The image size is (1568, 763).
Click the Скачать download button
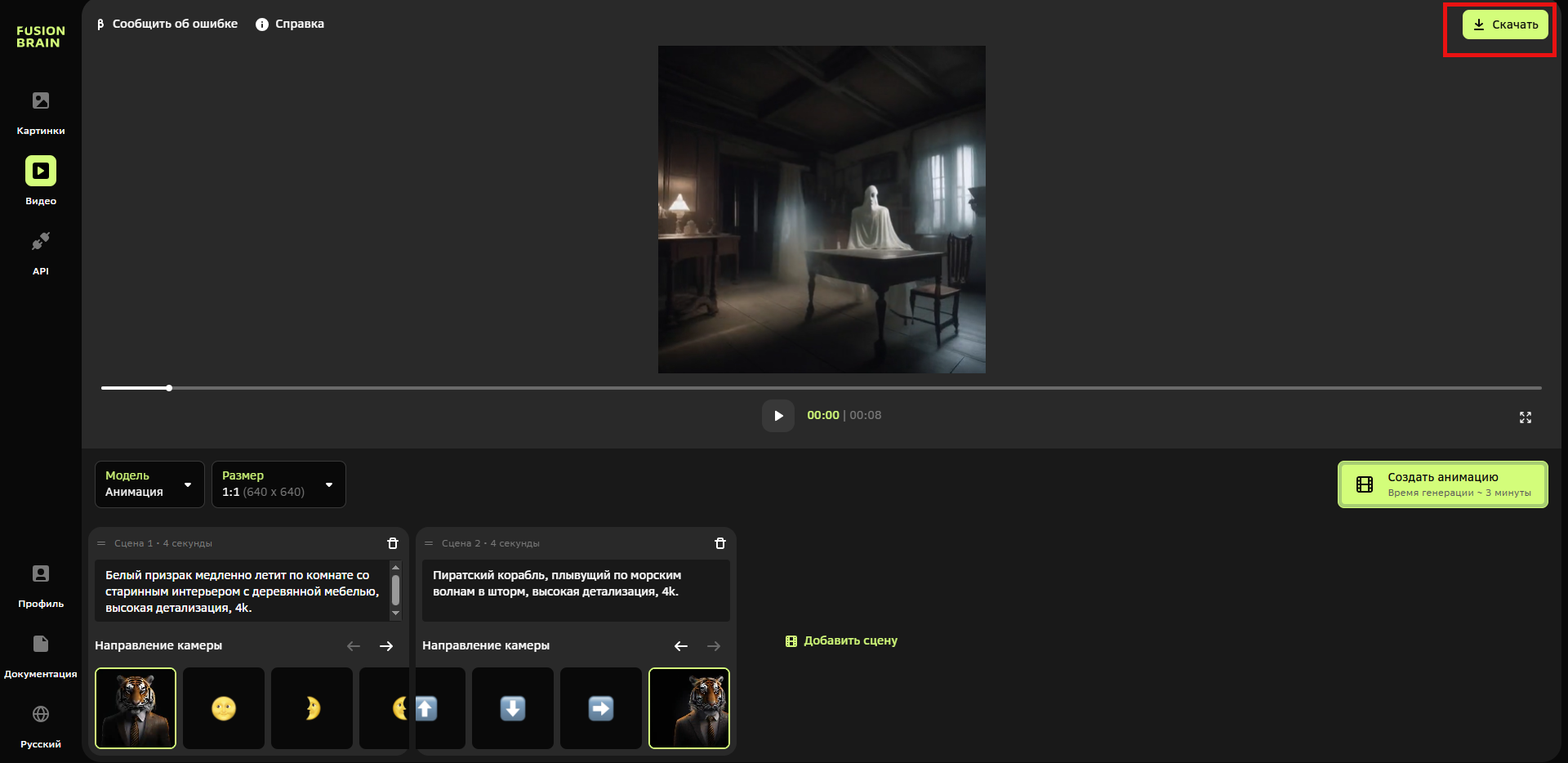tap(1504, 25)
